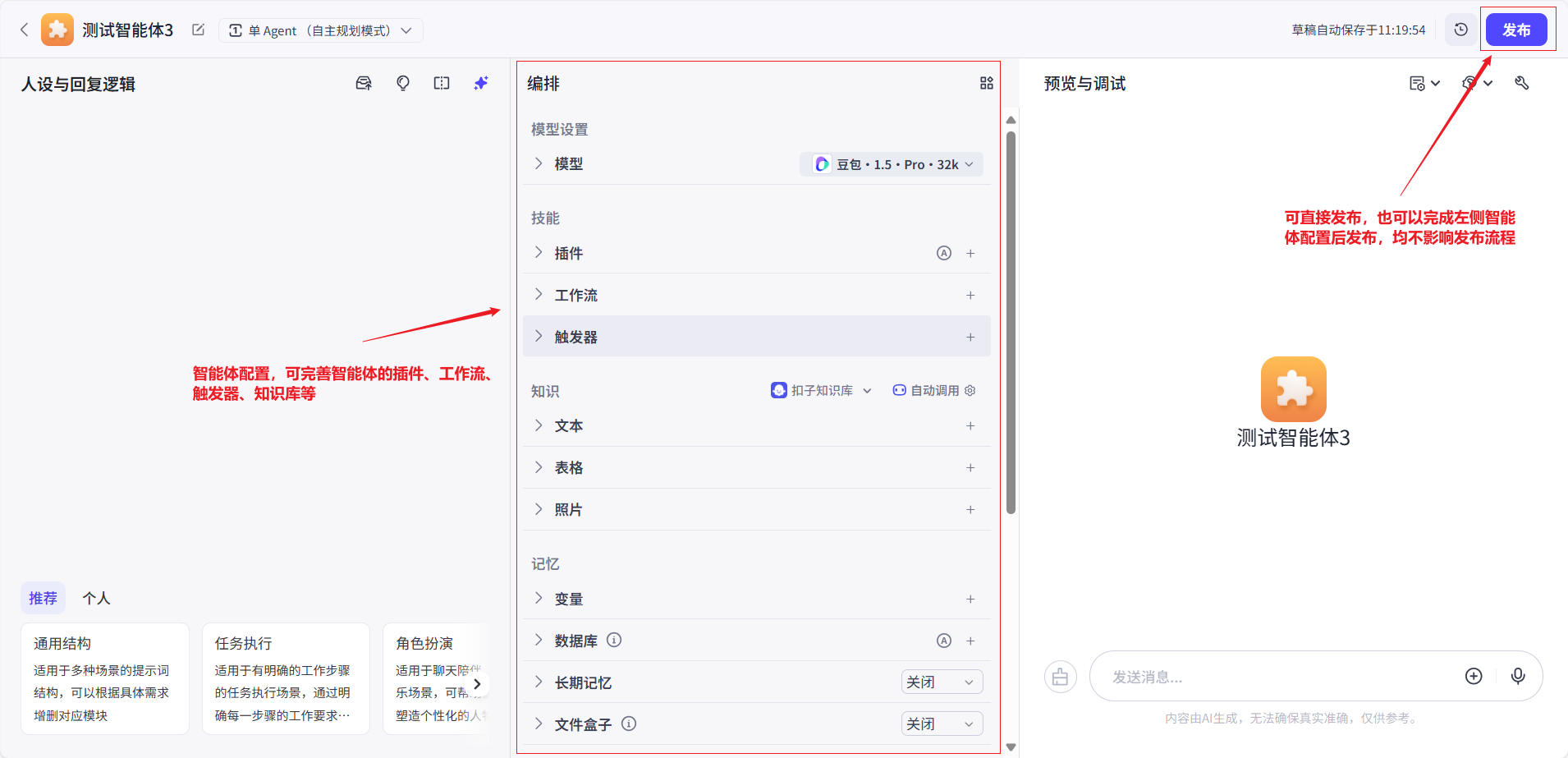Open the 扣子知识库 dropdown
The image size is (1568, 758).
click(821, 391)
